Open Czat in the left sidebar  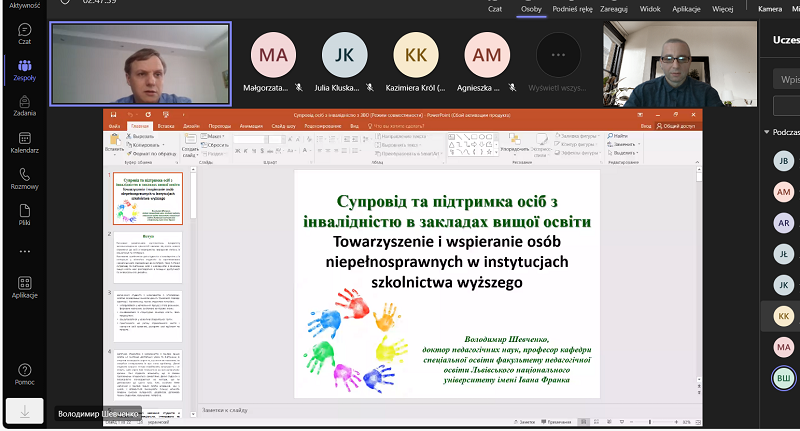pos(24,33)
